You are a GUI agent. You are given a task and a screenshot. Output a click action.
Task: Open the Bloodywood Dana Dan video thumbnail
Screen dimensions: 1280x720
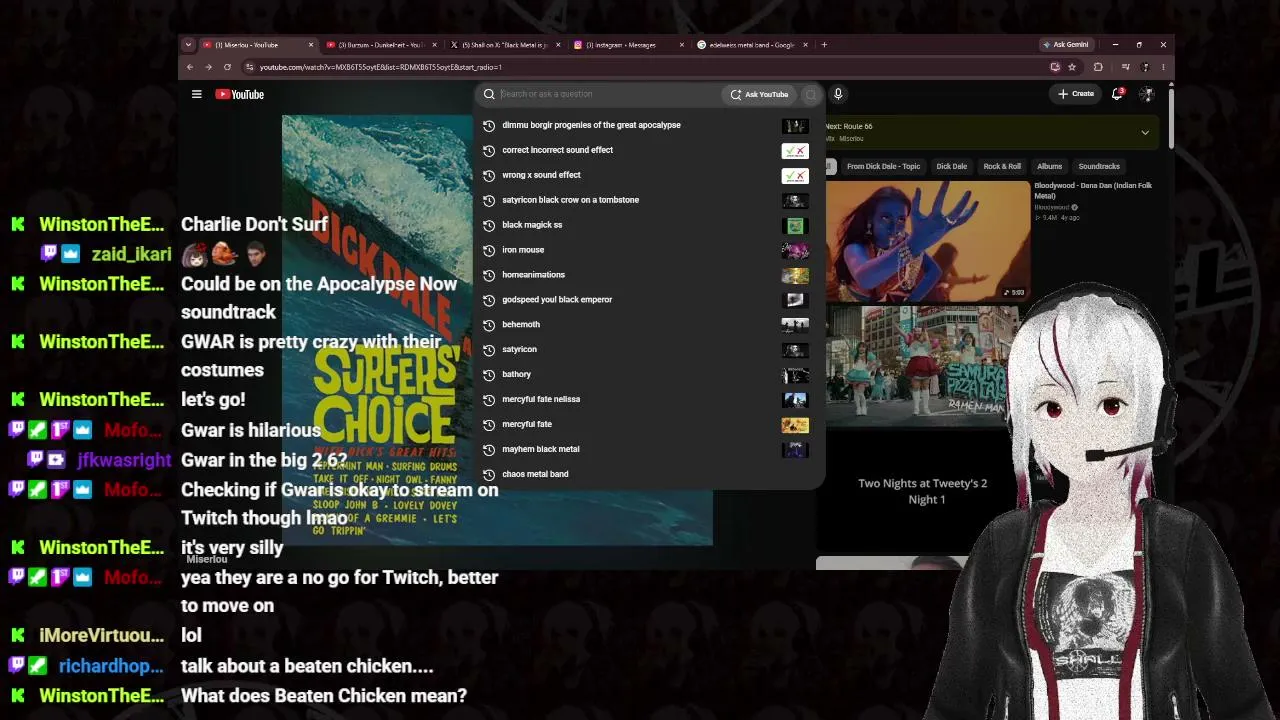(x=927, y=241)
